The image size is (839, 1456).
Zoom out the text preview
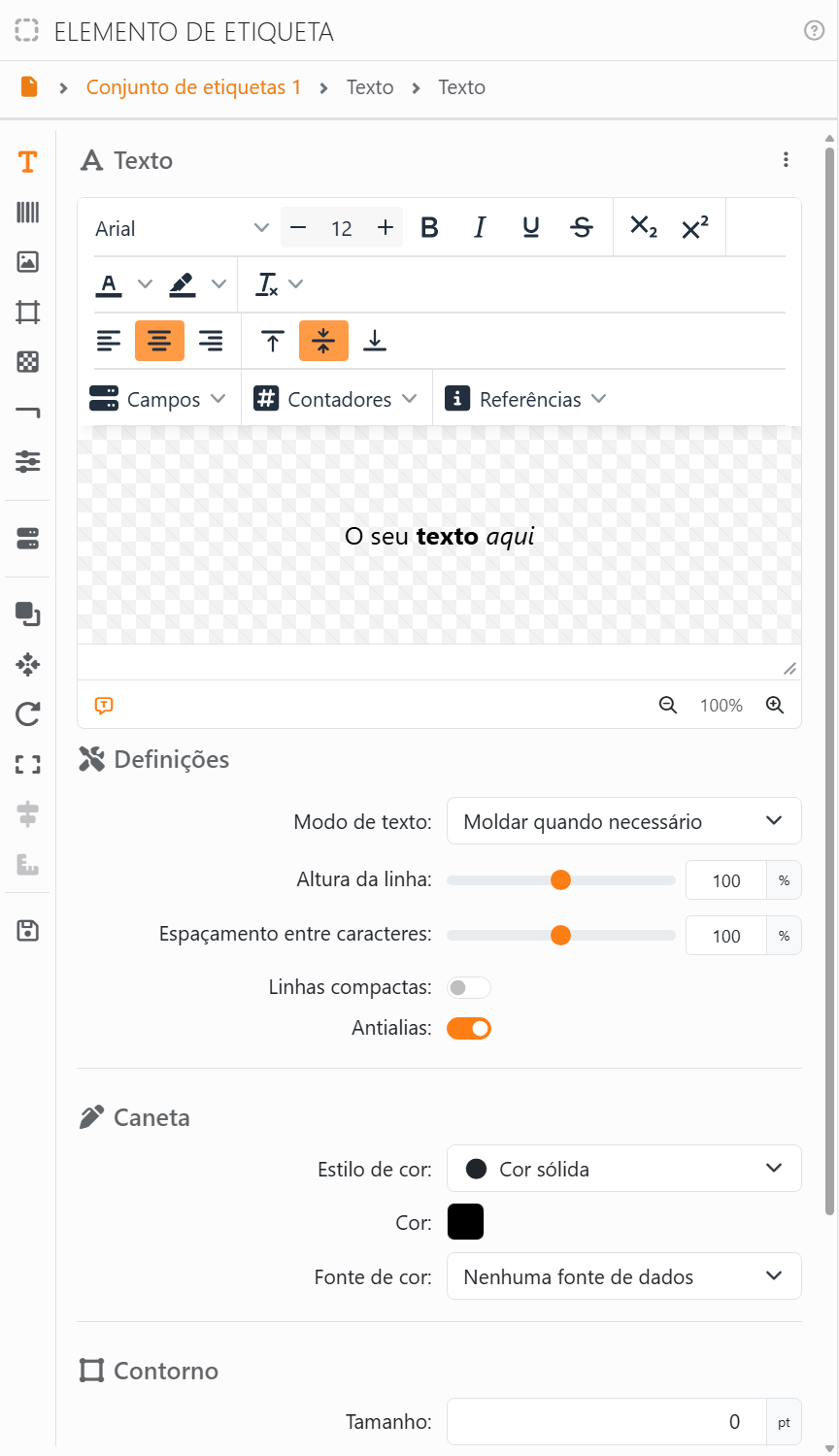tap(668, 706)
